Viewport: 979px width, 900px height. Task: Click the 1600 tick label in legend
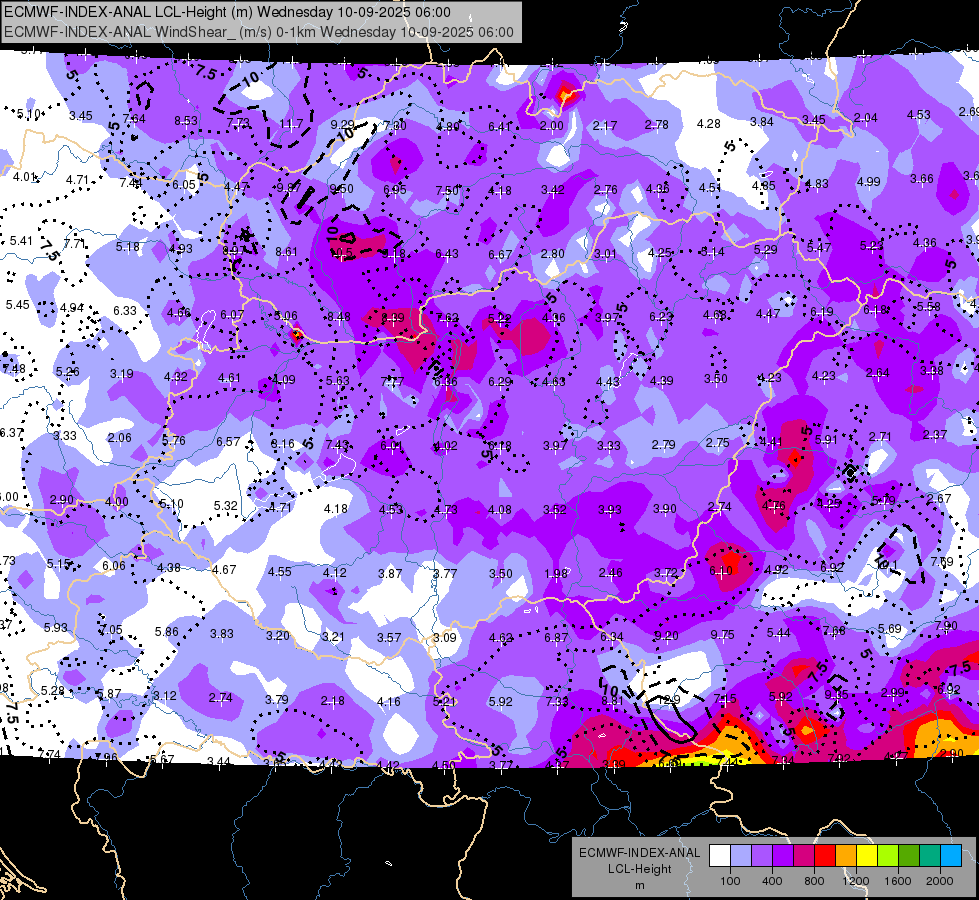[898, 881]
